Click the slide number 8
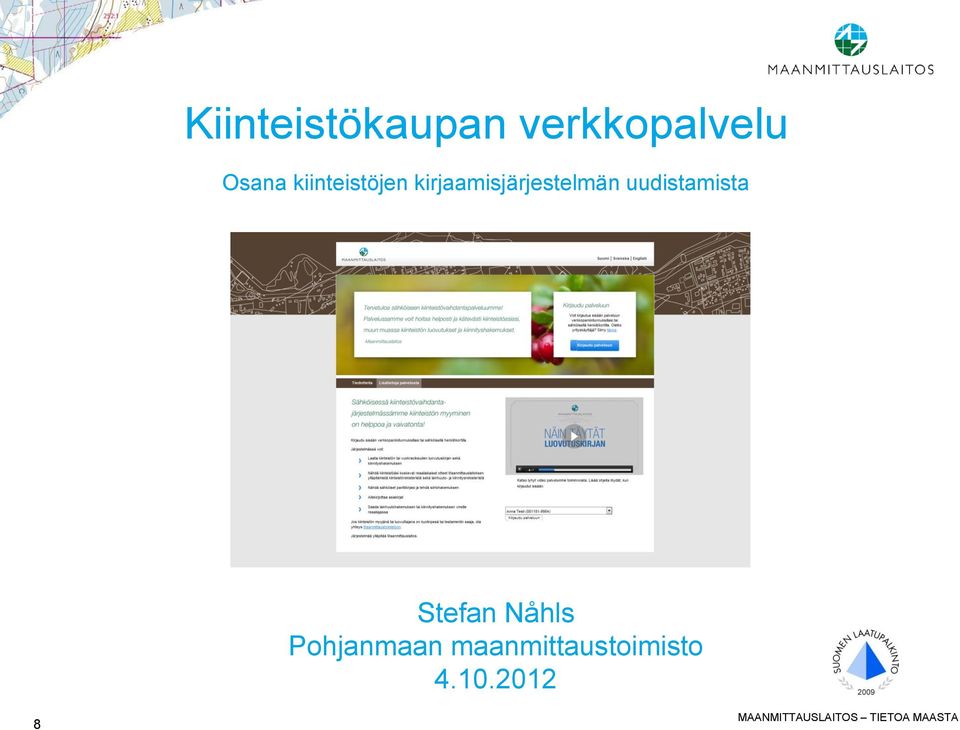The width and height of the screenshot is (960, 730). pos(37,724)
